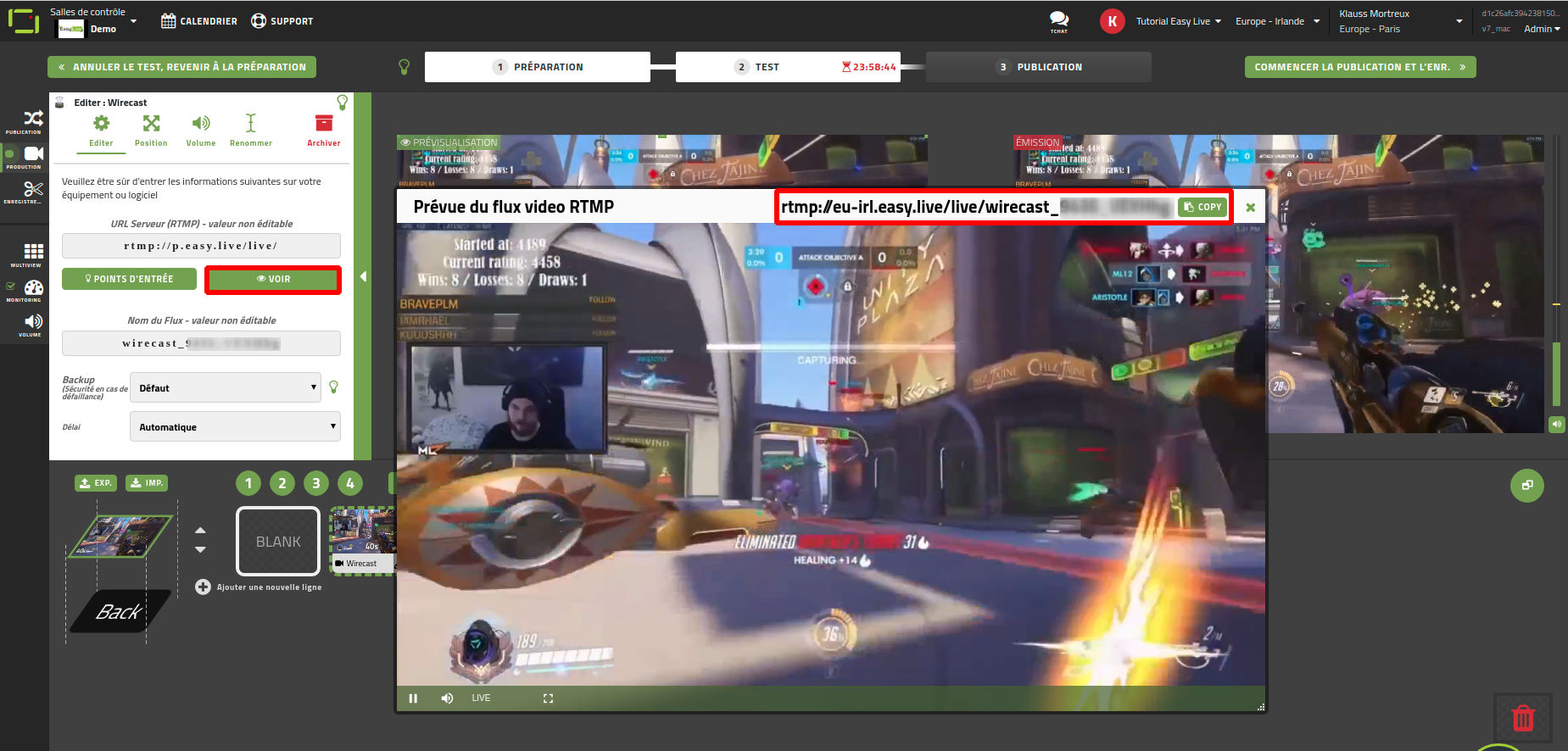Click the VOIR button
Image resolution: width=1568 pixels, height=751 pixels.
[x=273, y=279]
